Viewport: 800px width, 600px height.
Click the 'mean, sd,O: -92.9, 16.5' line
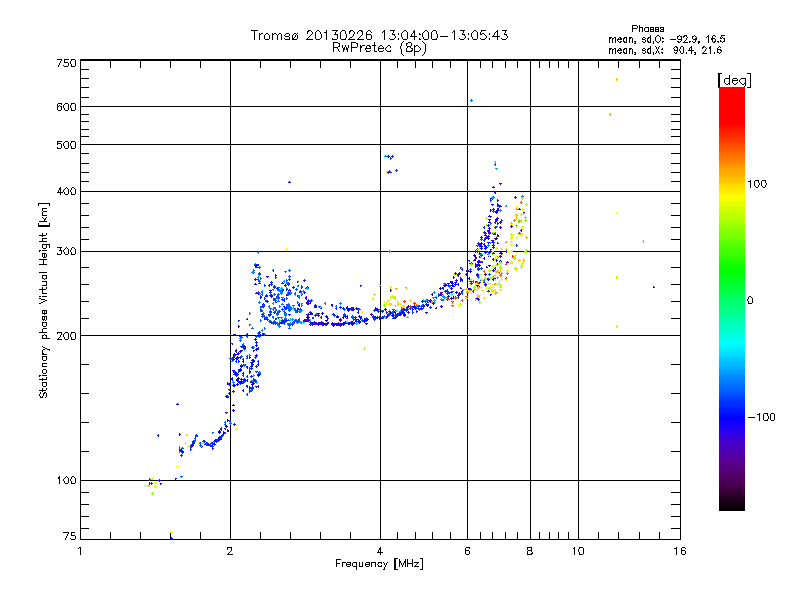point(666,39)
